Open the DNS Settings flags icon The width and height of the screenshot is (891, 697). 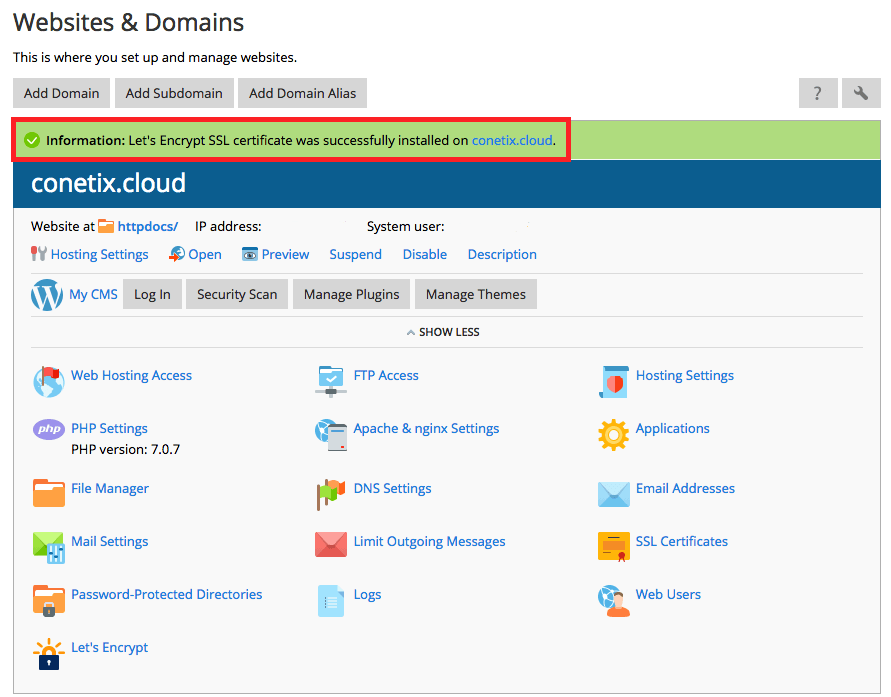(x=330, y=492)
